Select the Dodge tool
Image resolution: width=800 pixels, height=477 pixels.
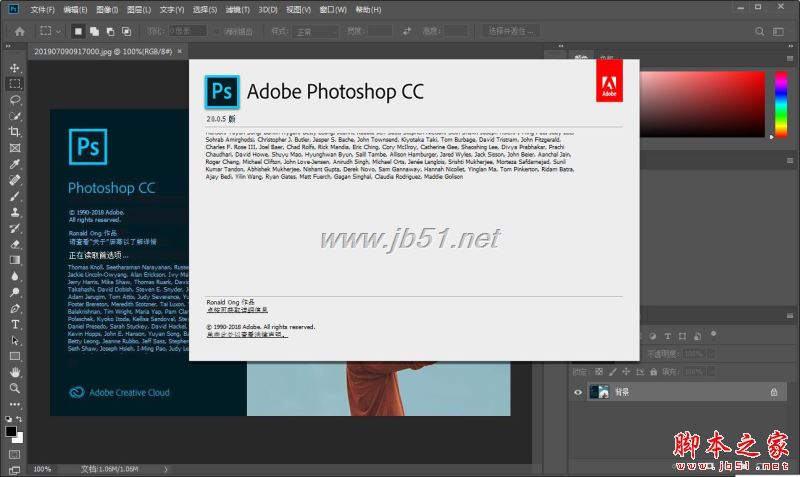14,292
